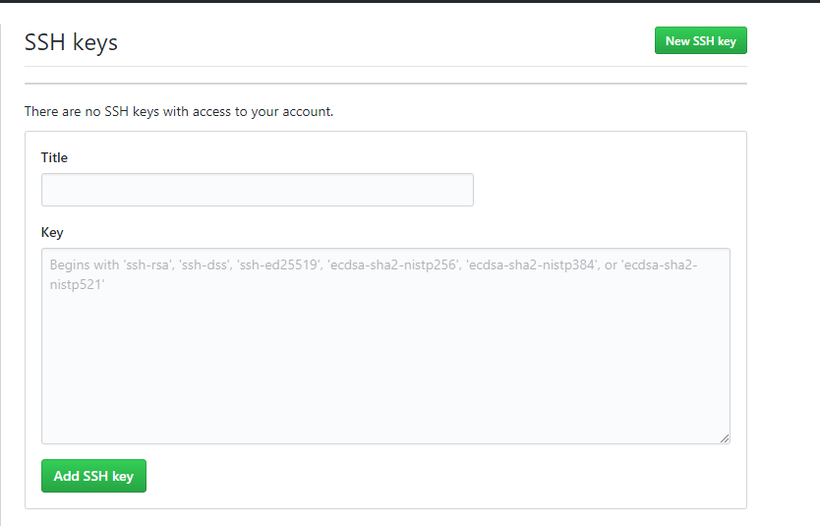Focus the Title input field
The width and height of the screenshot is (820, 526).
pyautogui.click(x=257, y=190)
